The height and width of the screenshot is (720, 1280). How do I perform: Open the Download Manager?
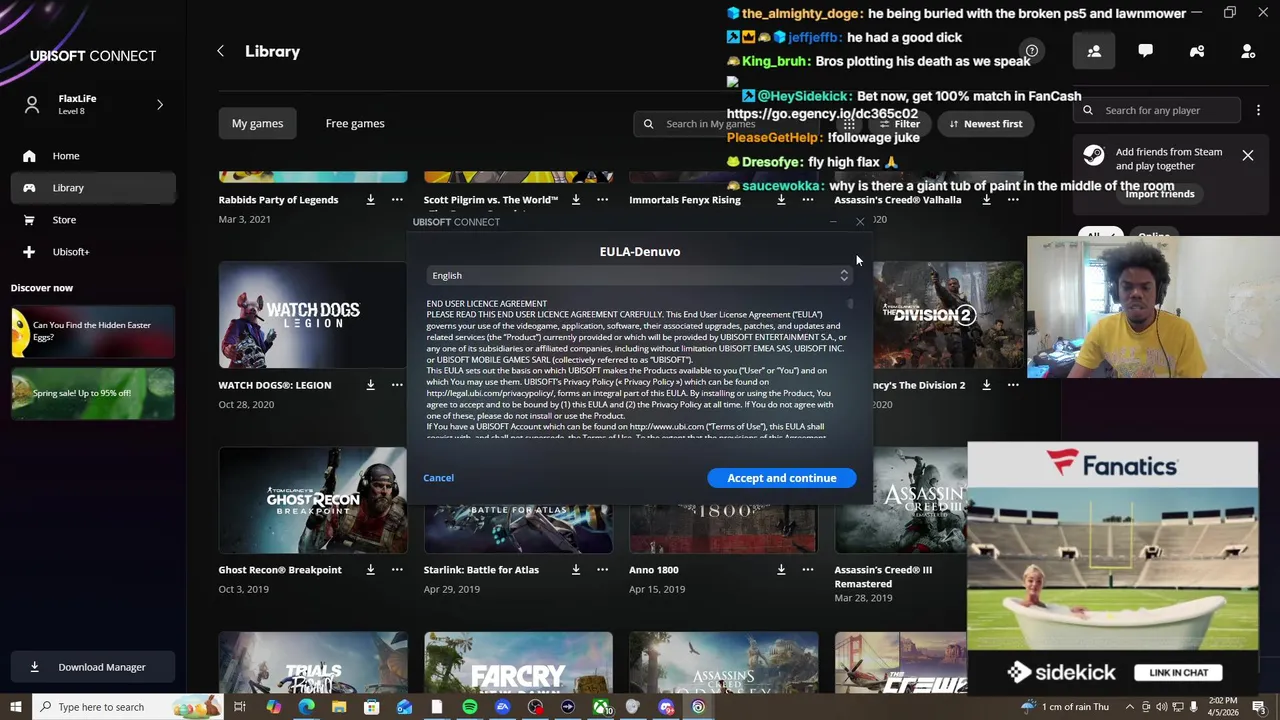point(93,667)
